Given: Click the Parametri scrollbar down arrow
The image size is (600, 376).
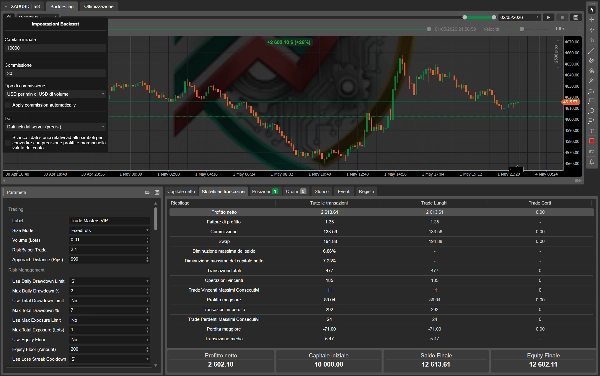Looking at the screenshot, I should pos(155,366).
